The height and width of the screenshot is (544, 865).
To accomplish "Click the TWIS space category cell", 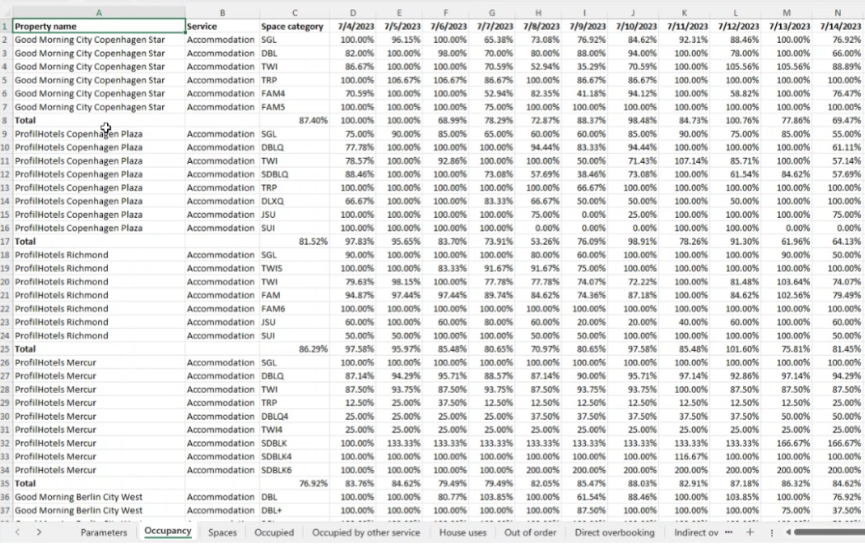I will [x=295, y=268].
